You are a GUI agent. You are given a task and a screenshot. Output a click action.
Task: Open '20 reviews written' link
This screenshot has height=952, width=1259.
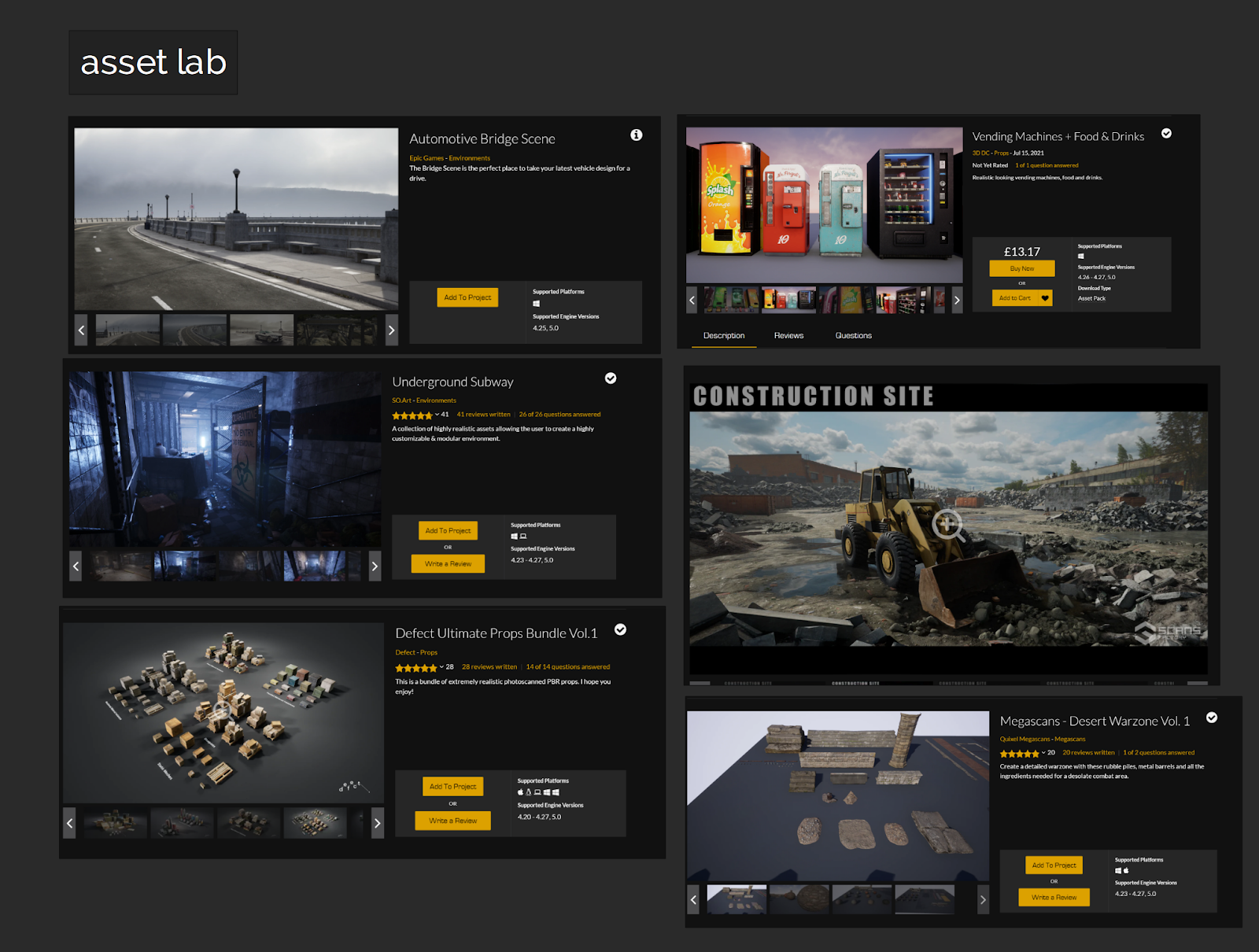click(1088, 753)
